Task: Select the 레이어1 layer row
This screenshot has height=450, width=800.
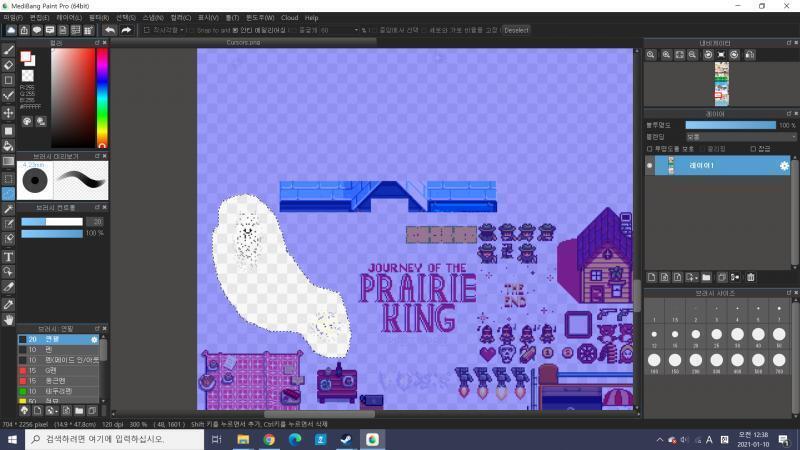Action: [722, 165]
